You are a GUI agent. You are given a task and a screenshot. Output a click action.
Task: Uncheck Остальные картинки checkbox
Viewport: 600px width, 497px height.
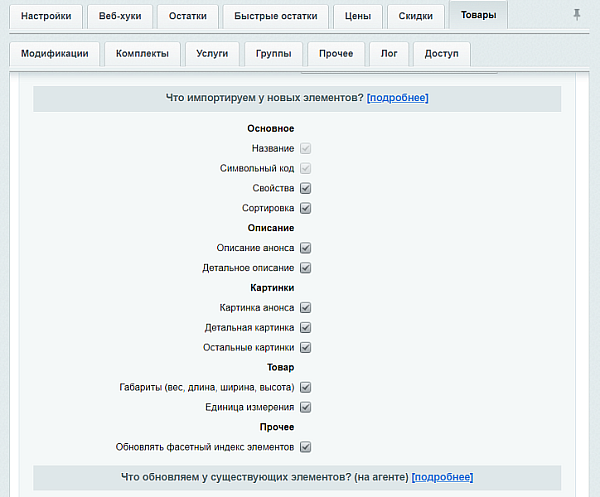click(x=306, y=348)
